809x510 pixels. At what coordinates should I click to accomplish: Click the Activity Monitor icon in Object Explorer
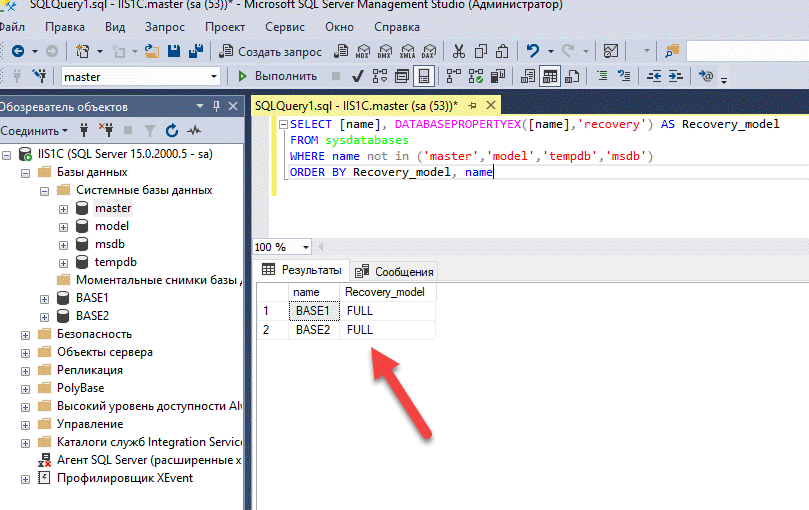pos(193,130)
